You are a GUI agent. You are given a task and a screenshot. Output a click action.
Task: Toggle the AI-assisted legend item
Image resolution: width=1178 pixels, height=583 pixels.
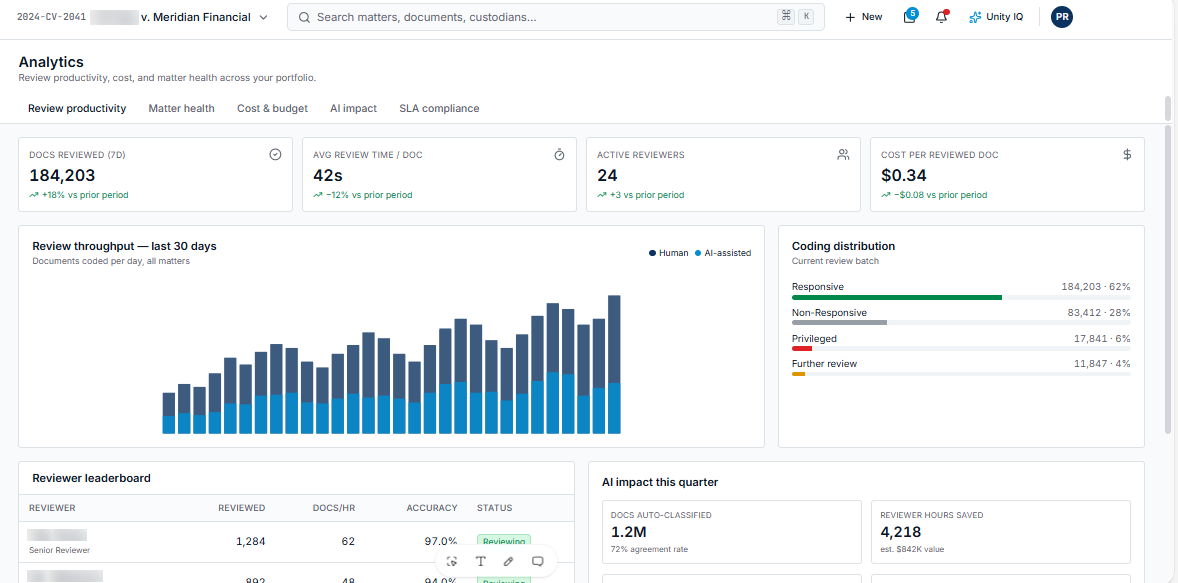pos(723,253)
